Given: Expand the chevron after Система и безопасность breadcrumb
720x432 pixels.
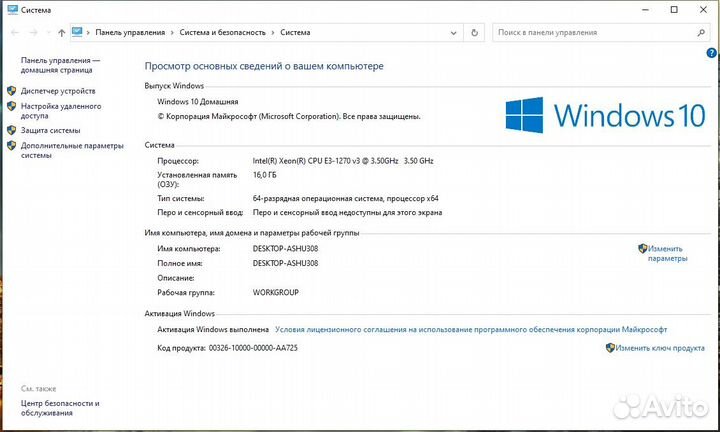Looking at the screenshot, I should tap(273, 33).
